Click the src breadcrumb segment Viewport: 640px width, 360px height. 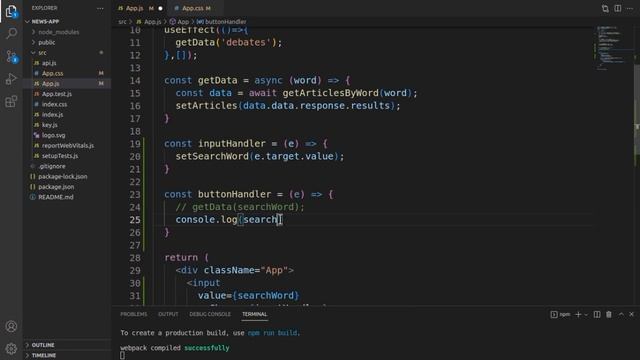122,22
